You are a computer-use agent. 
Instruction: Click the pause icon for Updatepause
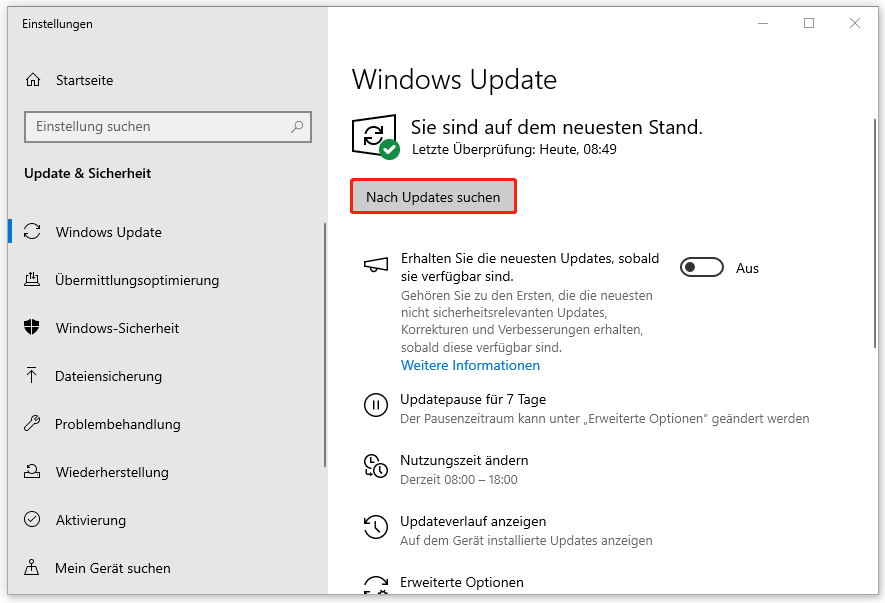[x=376, y=405]
